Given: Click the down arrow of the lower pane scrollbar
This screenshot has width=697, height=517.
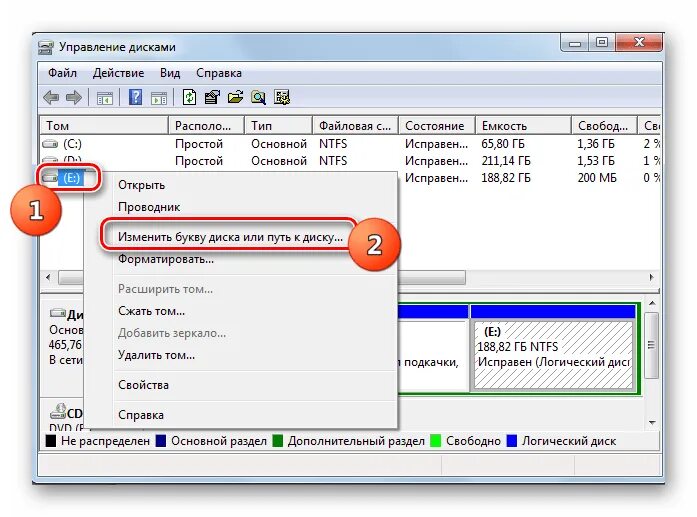Looking at the screenshot, I should tap(652, 422).
